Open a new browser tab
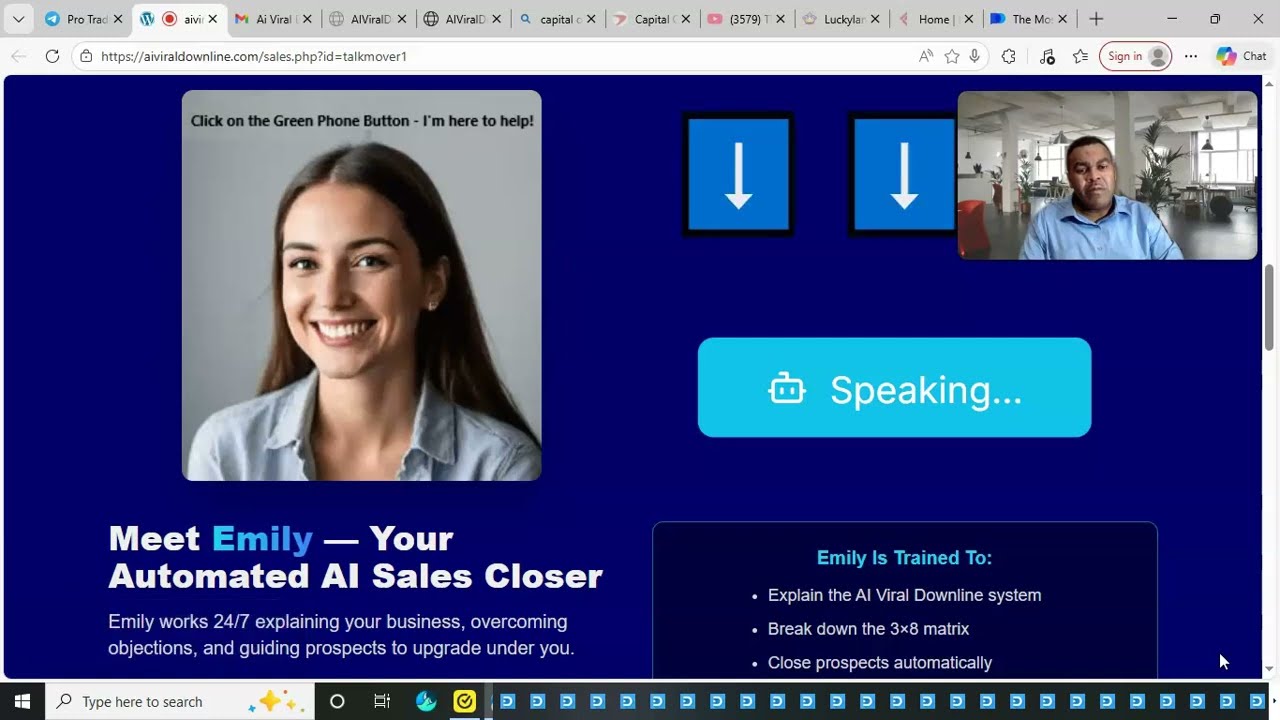 click(x=1096, y=19)
